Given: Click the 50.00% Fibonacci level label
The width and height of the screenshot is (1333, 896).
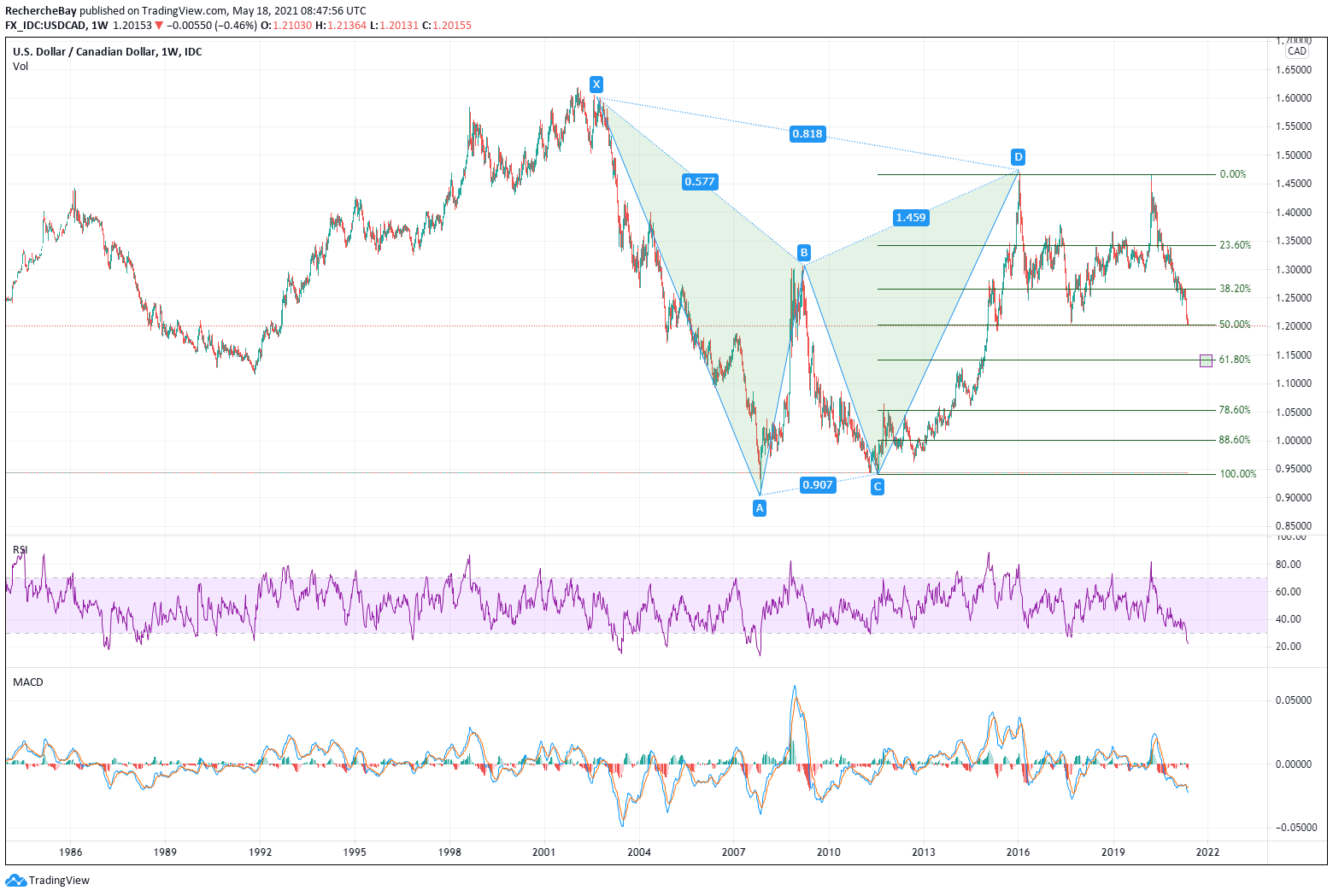Looking at the screenshot, I should (x=1236, y=325).
